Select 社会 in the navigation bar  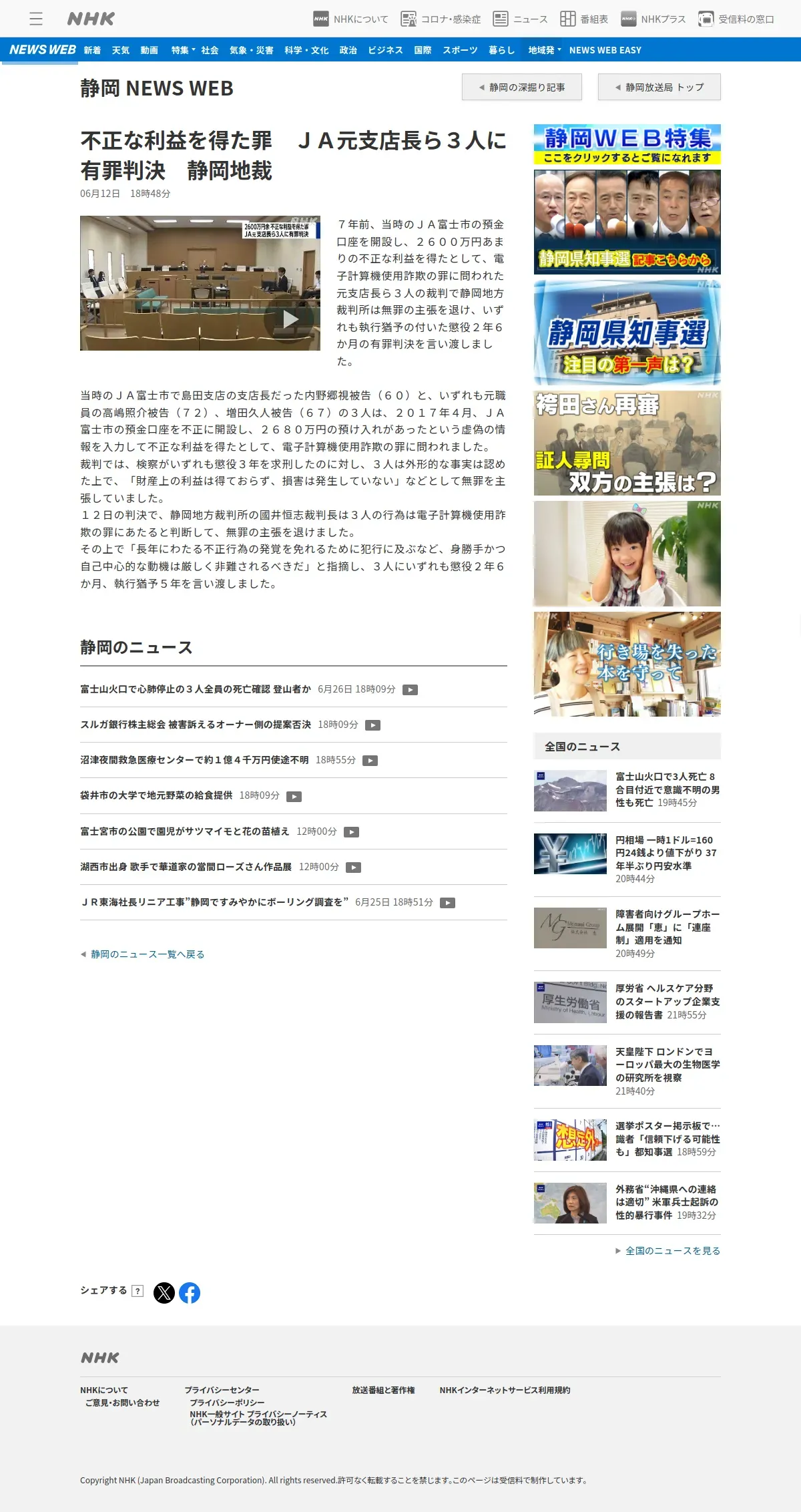click(210, 50)
